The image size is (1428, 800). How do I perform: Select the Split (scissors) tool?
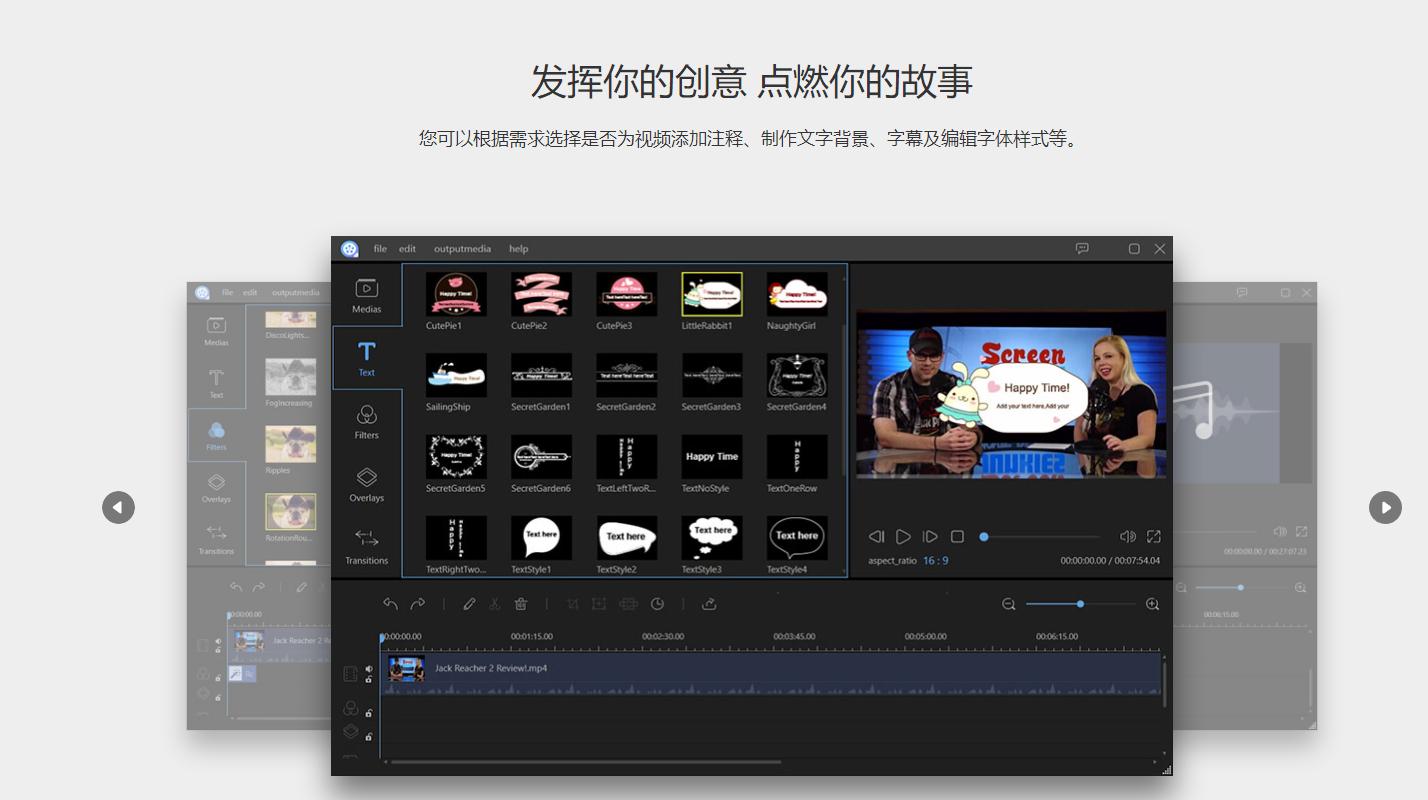point(495,604)
